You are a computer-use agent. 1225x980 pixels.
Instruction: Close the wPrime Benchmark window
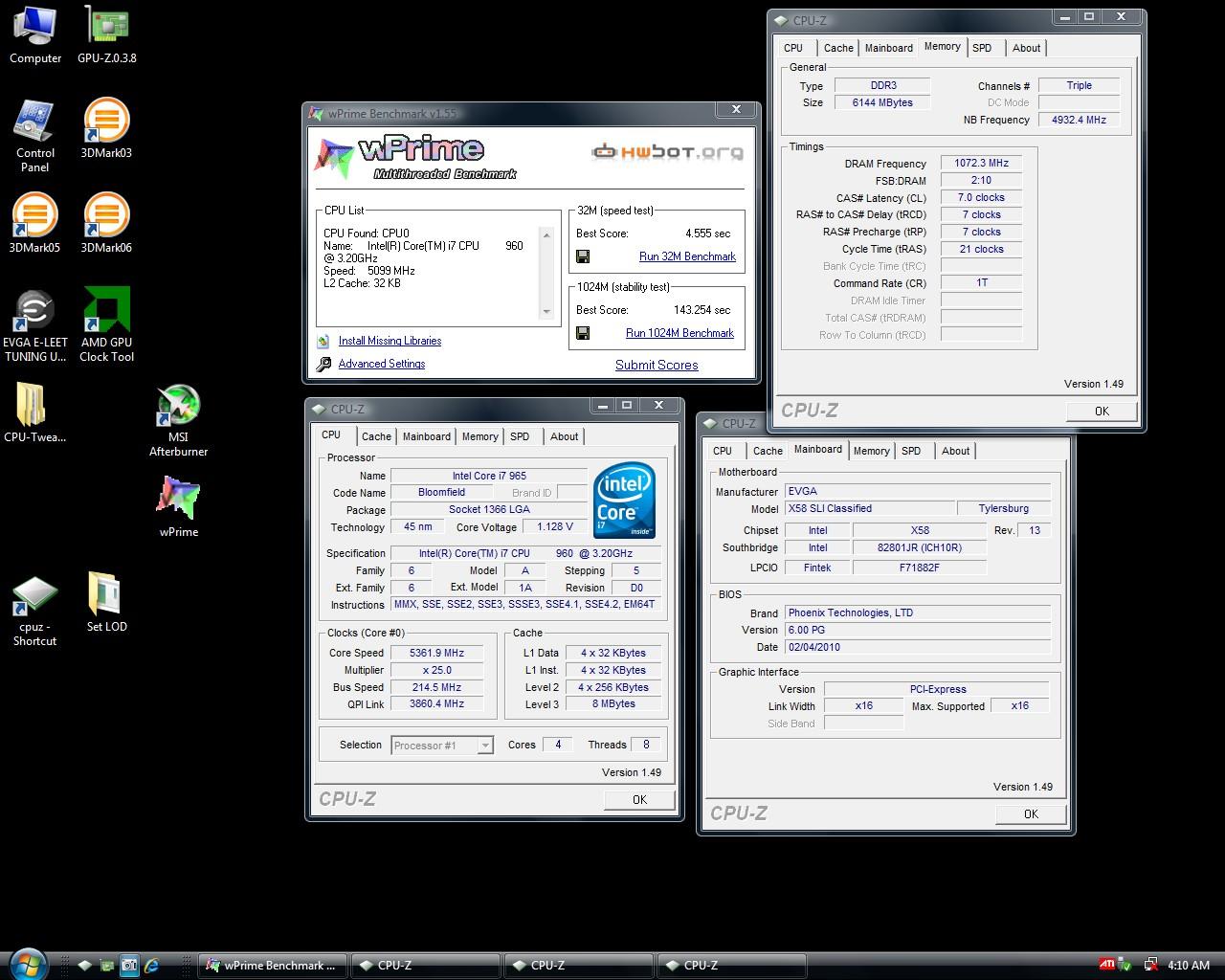(x=736, y=110)
